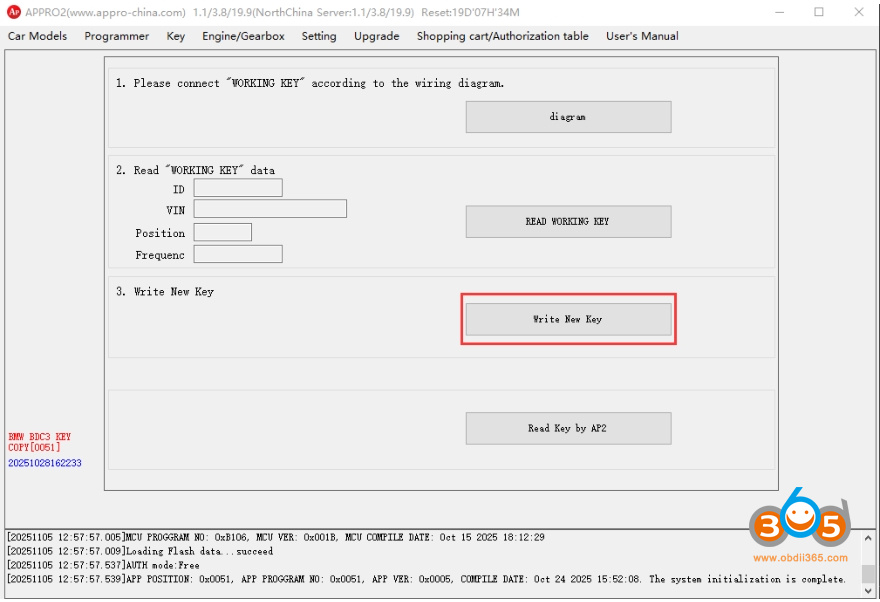Open the Setting menu
The image size is (880, 602).
tap(319, 36)
